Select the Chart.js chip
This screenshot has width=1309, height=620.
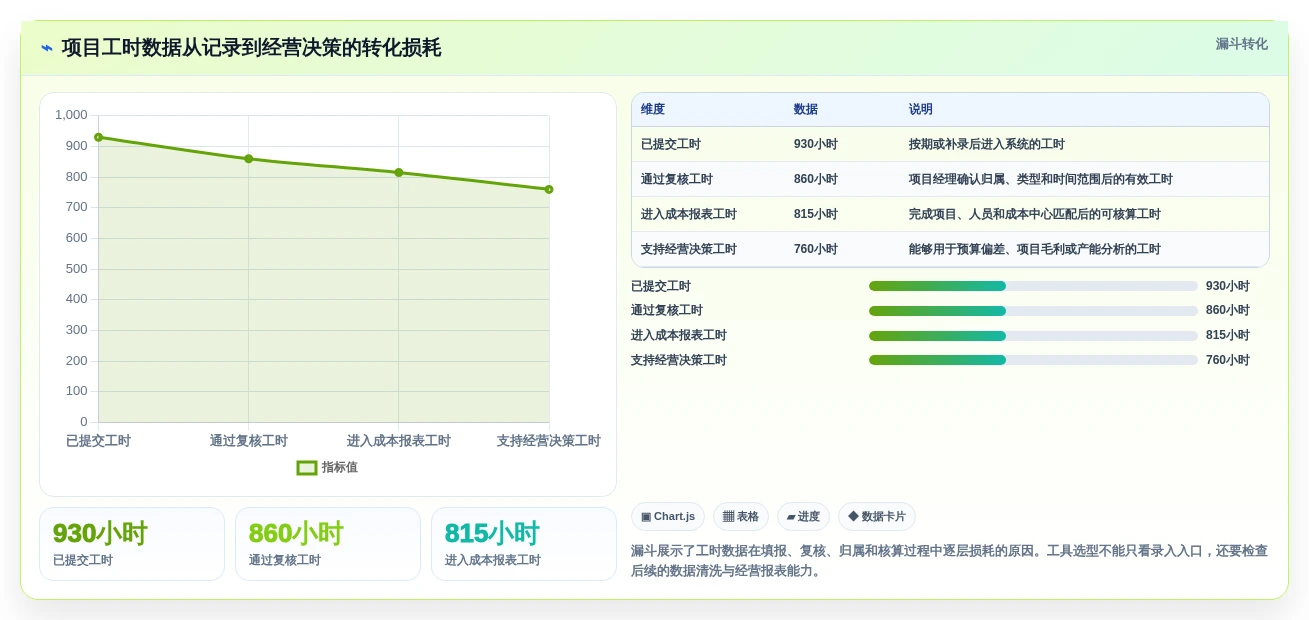pyautogui.click(x=668, y=517)
